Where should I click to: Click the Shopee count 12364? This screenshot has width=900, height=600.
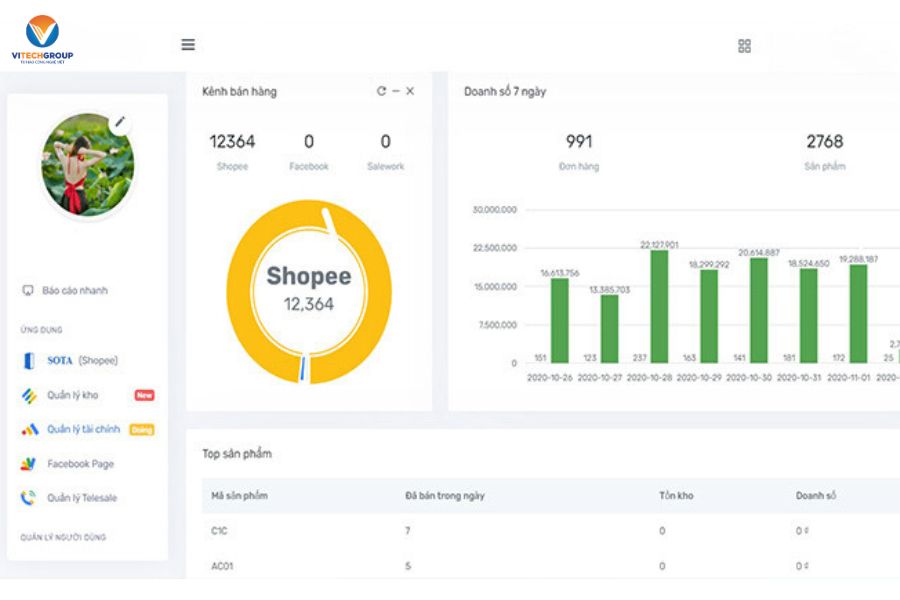[232, 141]
